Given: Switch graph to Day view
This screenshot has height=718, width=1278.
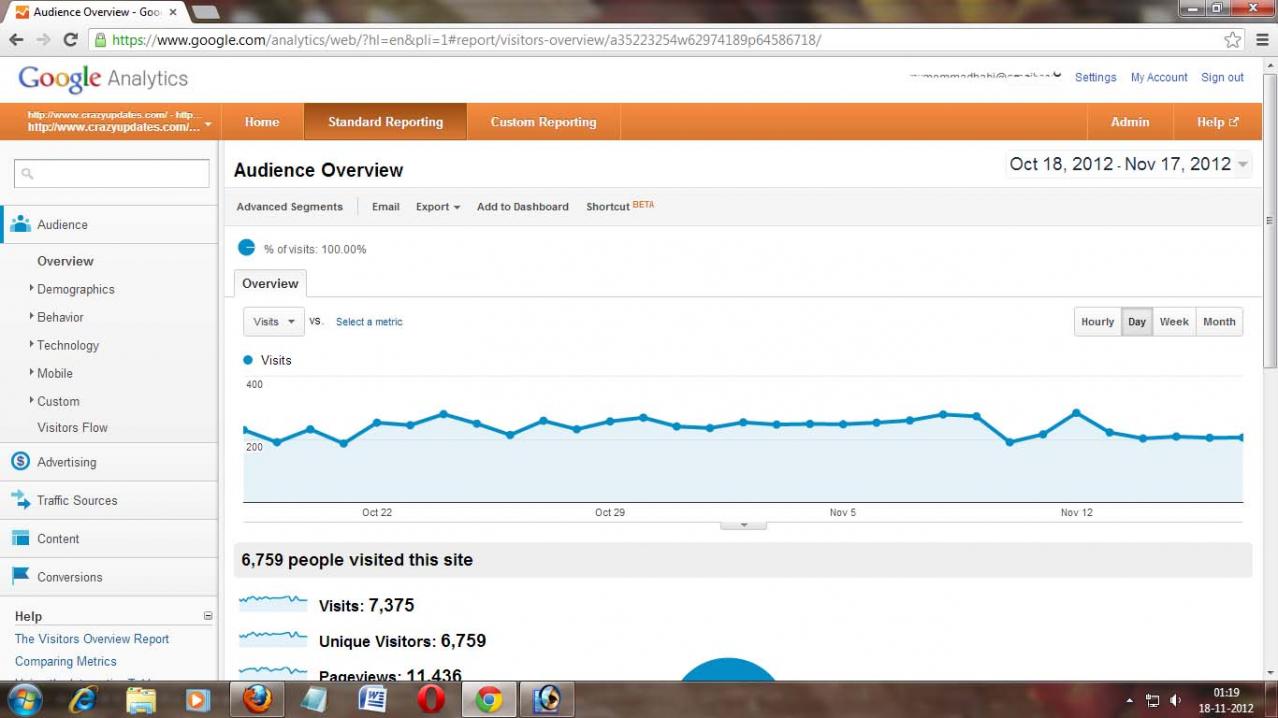Looking at the screenshot, I should tap(1137, 322).
